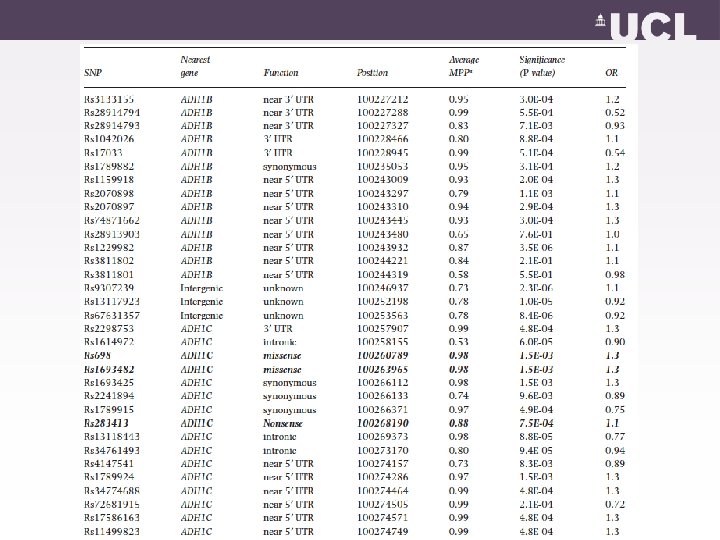Screen dimensions: 720x540
Task: Click Average MPP value 0.58
Action: coord(458,275)
